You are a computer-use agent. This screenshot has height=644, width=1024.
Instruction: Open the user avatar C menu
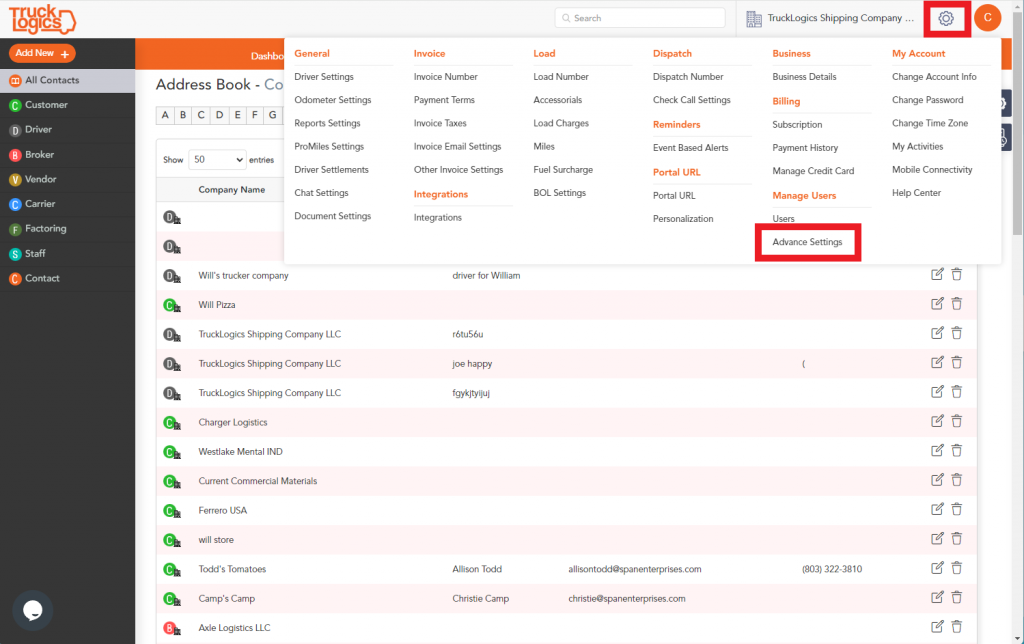tap(987, 18)
